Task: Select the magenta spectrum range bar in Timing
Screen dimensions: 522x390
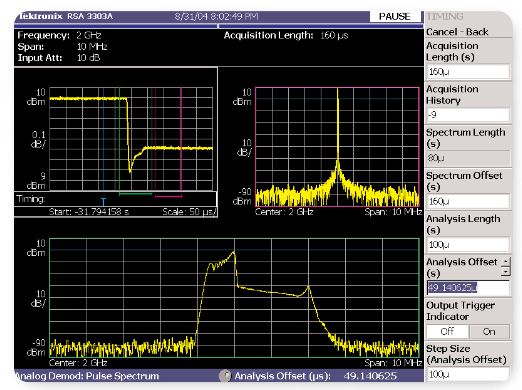Action: [x=168, y=196]
